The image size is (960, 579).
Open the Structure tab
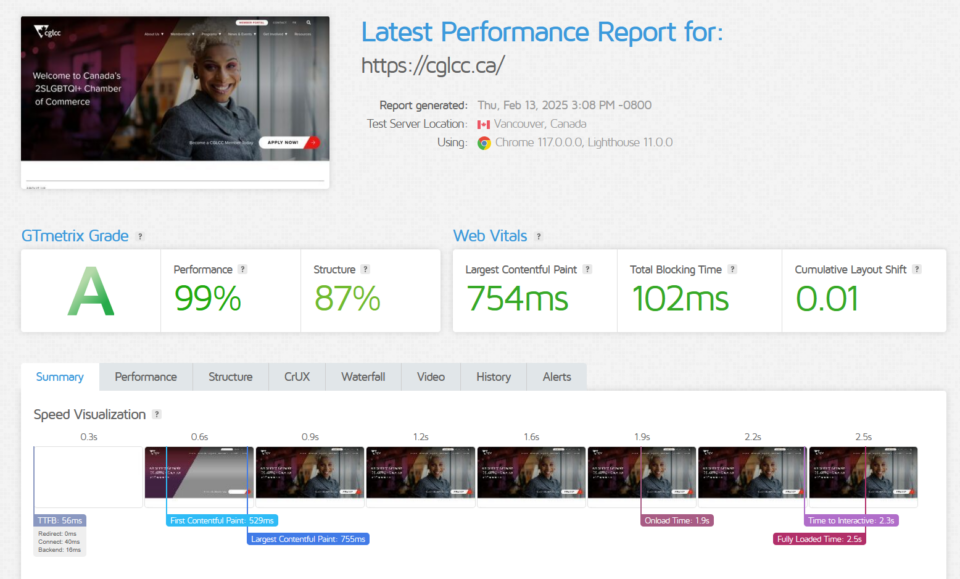230,377
